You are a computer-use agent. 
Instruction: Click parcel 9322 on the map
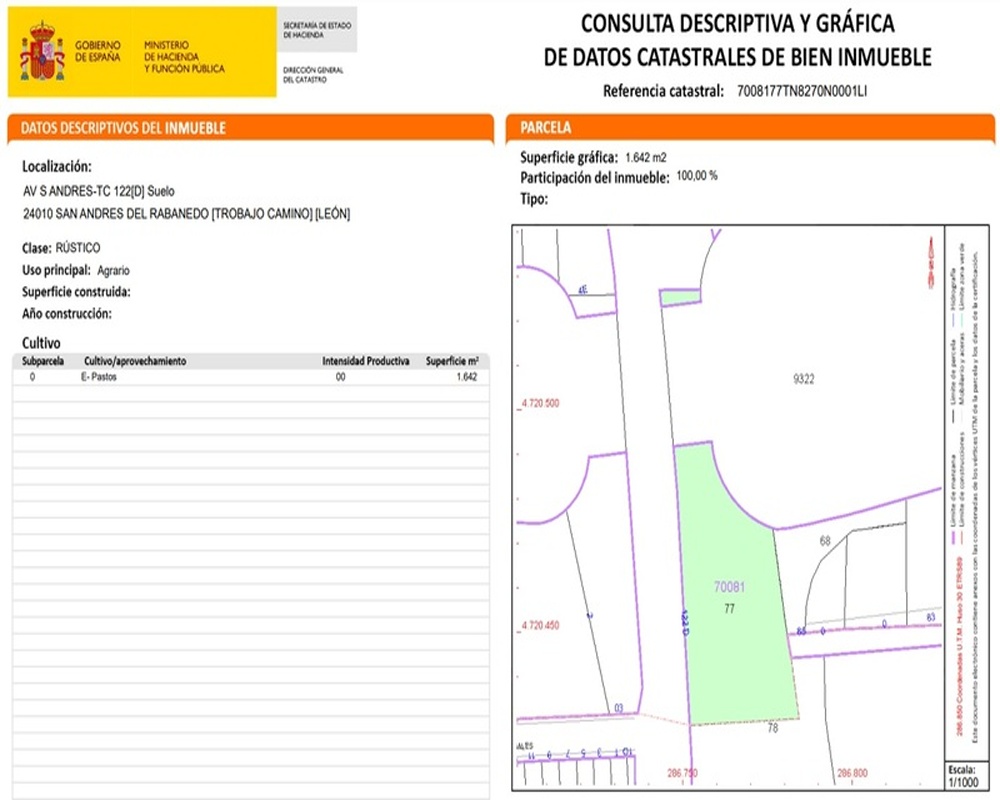point(803,379)
